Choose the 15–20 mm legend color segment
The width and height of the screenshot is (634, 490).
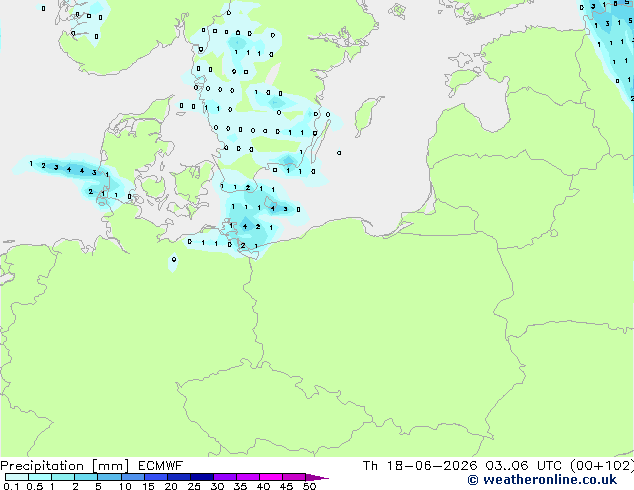[x=155, y=477]
